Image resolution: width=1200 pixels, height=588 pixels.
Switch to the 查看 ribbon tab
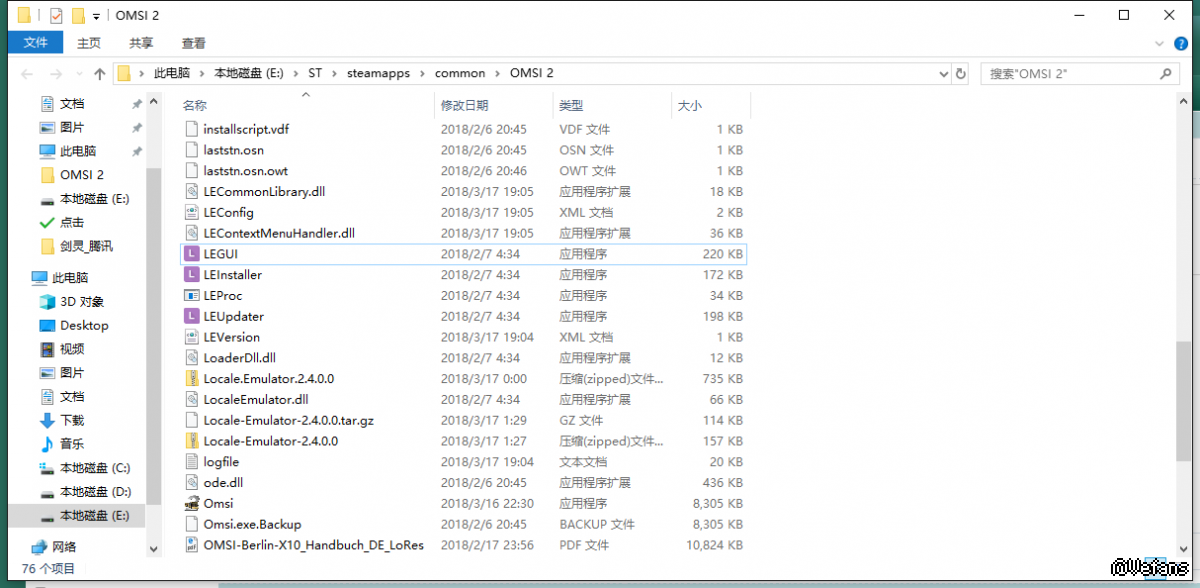[x=193, y=43]
